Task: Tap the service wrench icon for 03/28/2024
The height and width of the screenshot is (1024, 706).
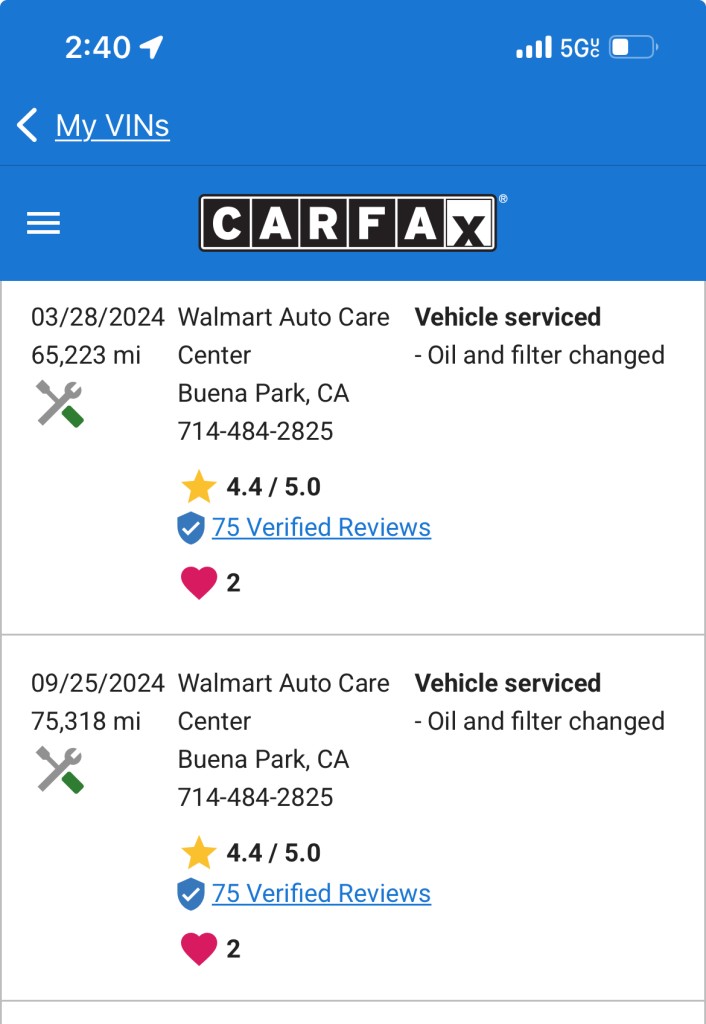Action: [x=59, y=404]
